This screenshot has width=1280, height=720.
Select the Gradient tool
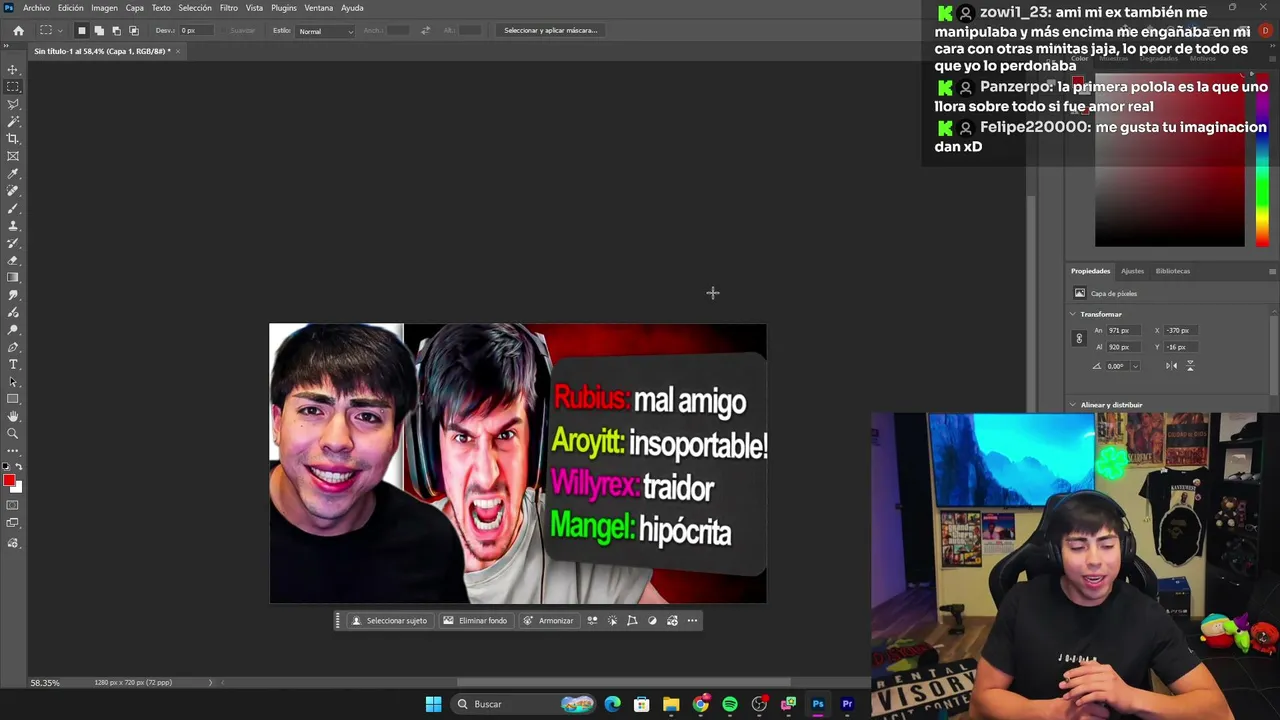coord(13,277)
